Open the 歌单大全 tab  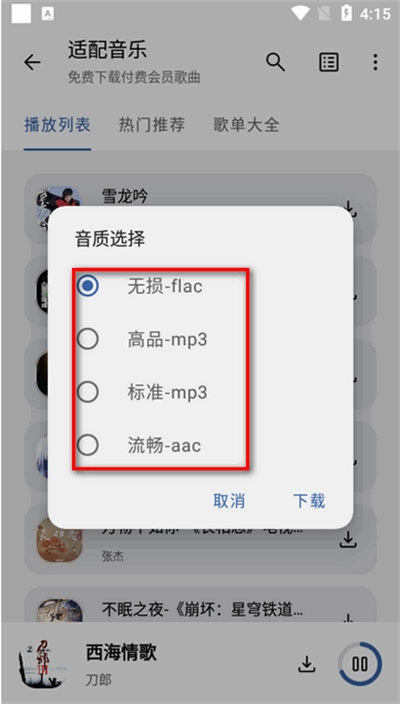(x=246, y=124)
